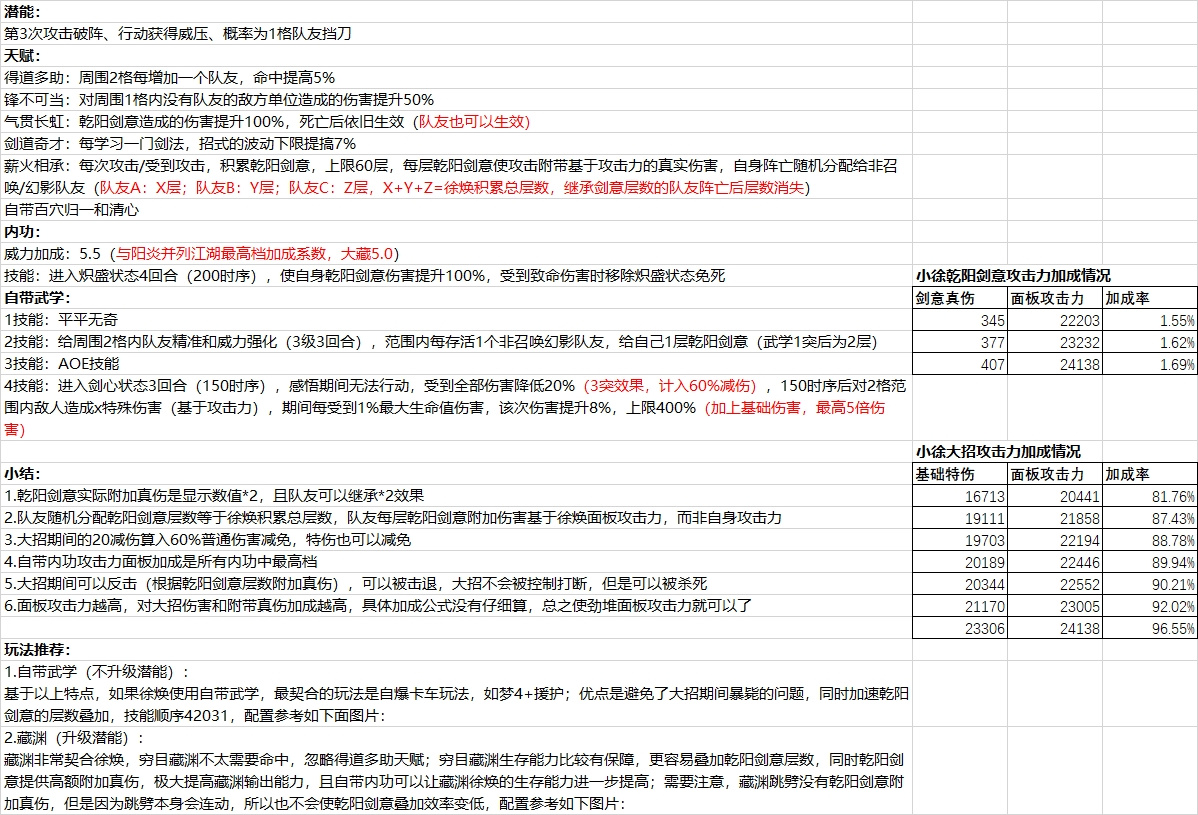
Task: Click the 96.55% cell
Action: click(1150, 628)
